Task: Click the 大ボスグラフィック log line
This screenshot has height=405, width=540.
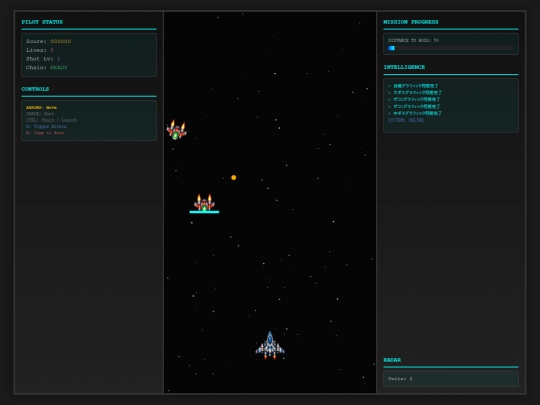Action: point(415,93)
